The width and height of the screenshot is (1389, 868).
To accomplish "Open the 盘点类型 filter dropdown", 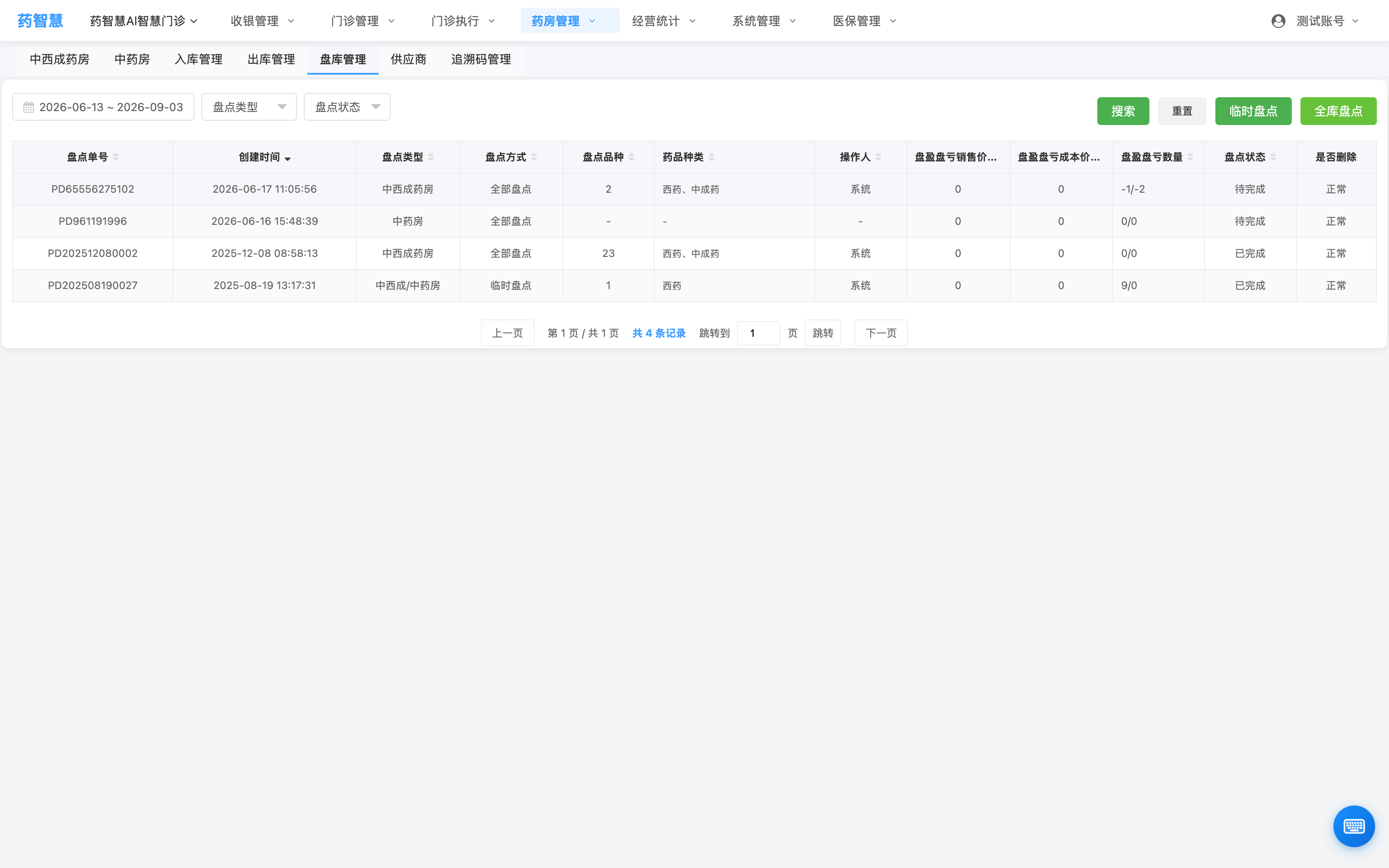I will [x=249, y=107].
